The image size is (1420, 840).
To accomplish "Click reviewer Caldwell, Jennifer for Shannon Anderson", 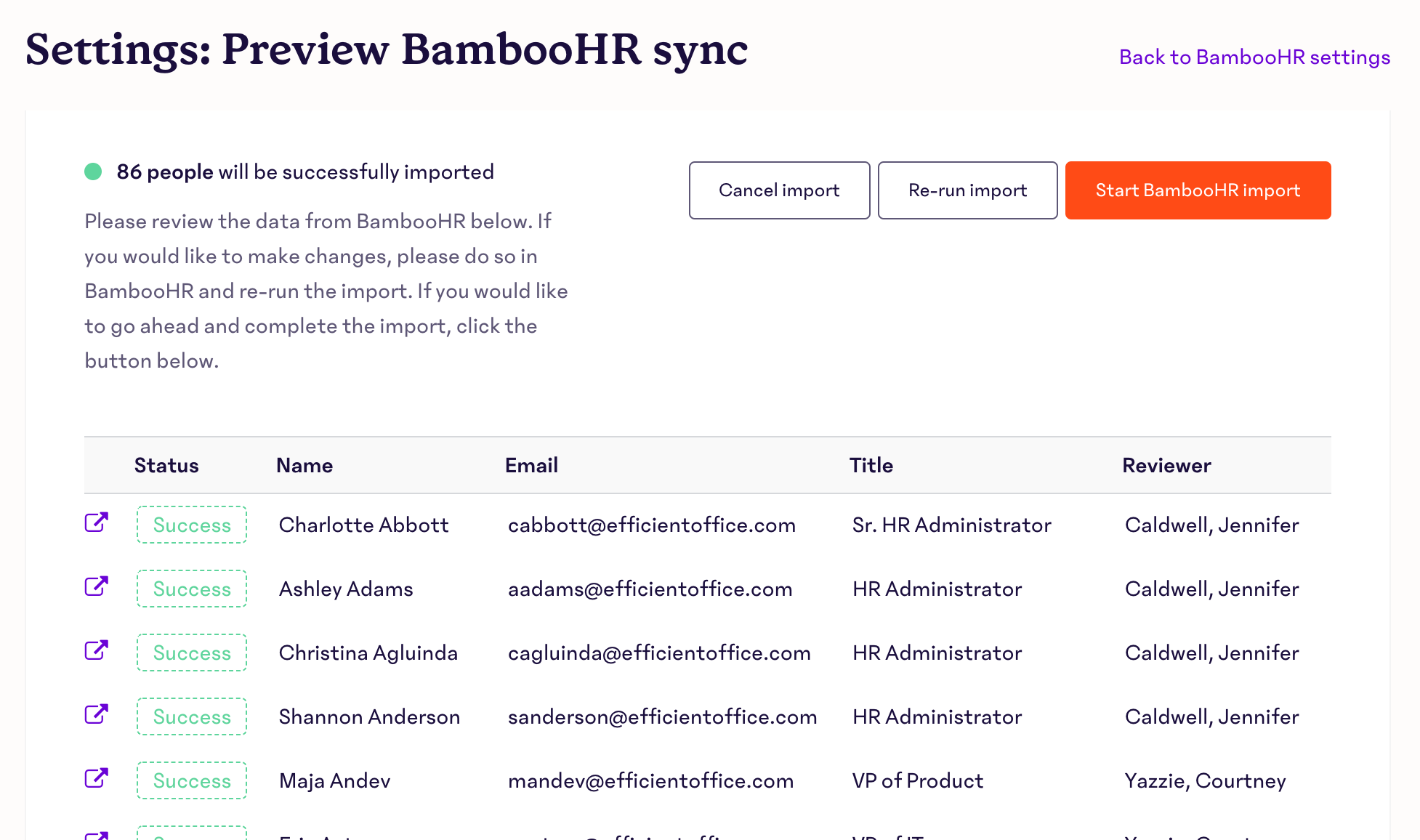I will click(x=1211, y=716).
